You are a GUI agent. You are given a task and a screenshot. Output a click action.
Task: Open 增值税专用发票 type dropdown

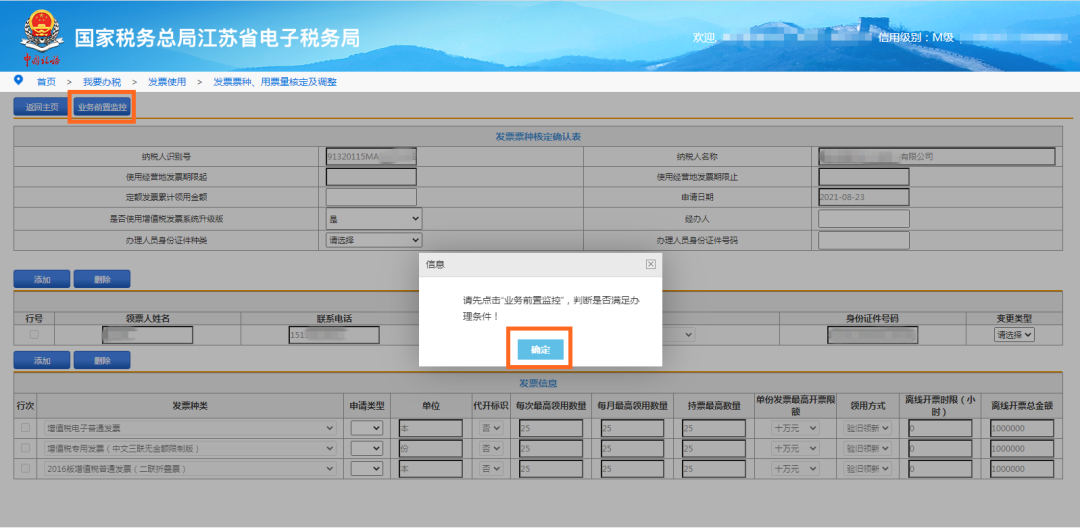(190, 448)
